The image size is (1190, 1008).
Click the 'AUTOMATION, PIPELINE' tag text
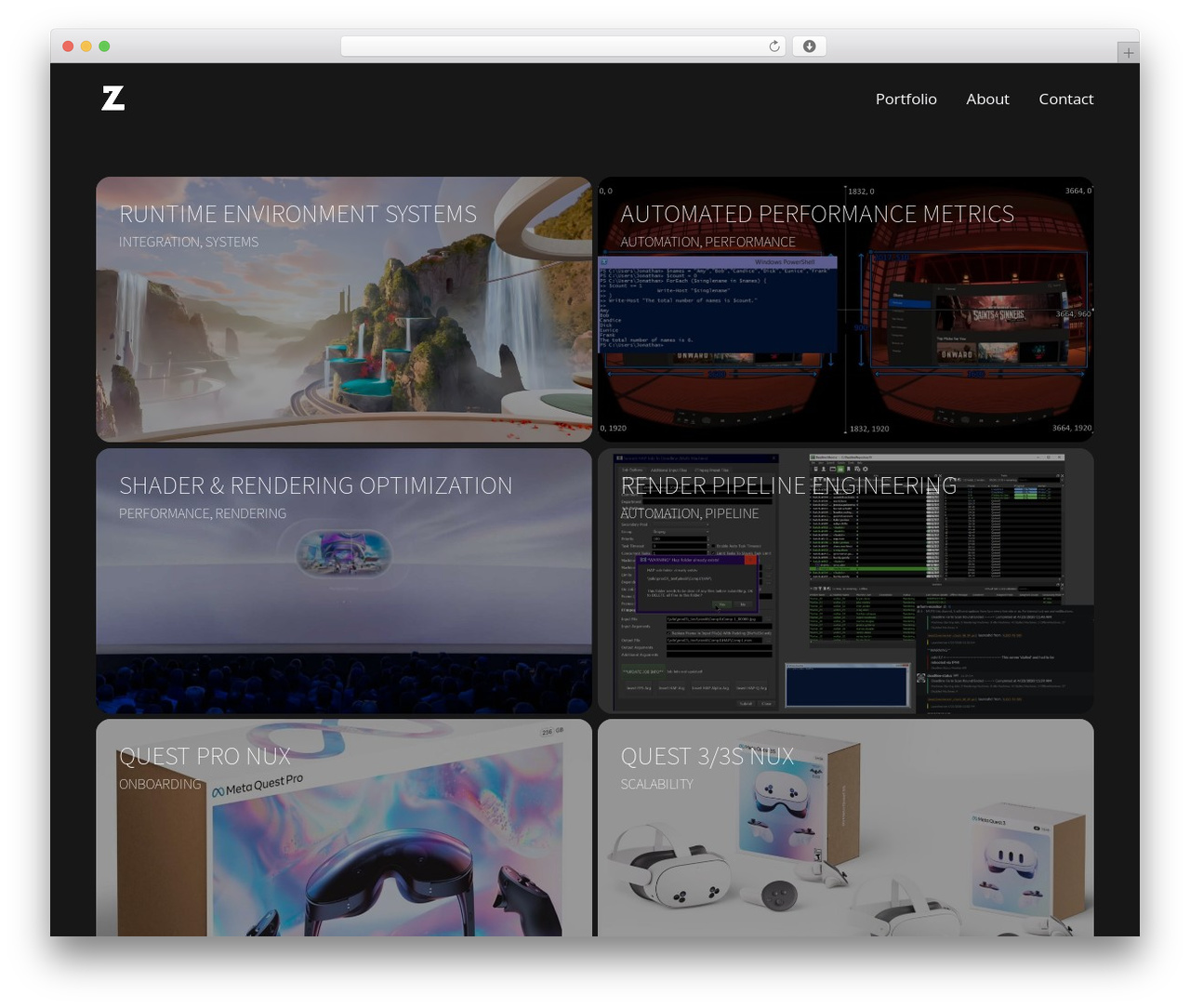pos(689,513)
